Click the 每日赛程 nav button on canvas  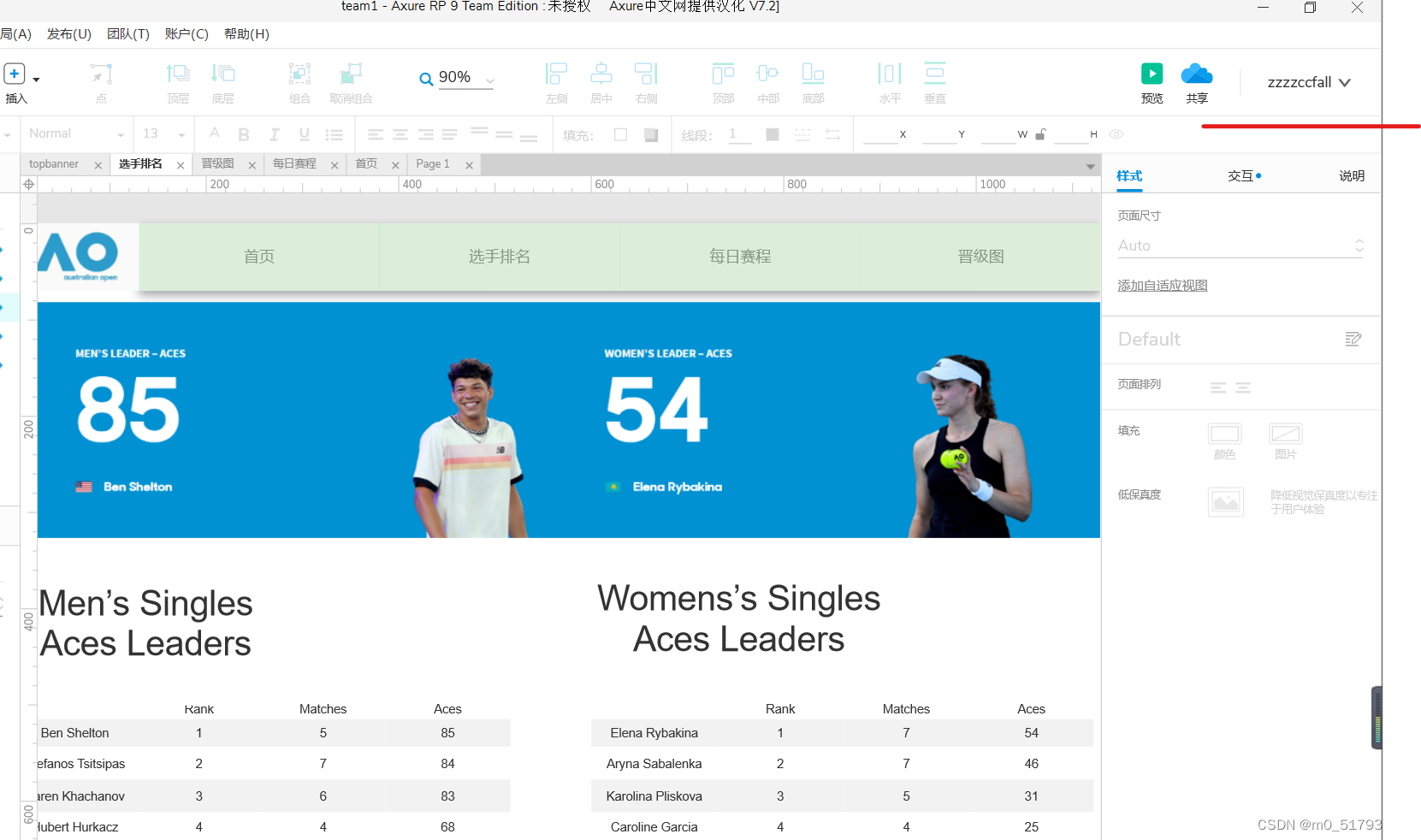click(x=740, y=257)
